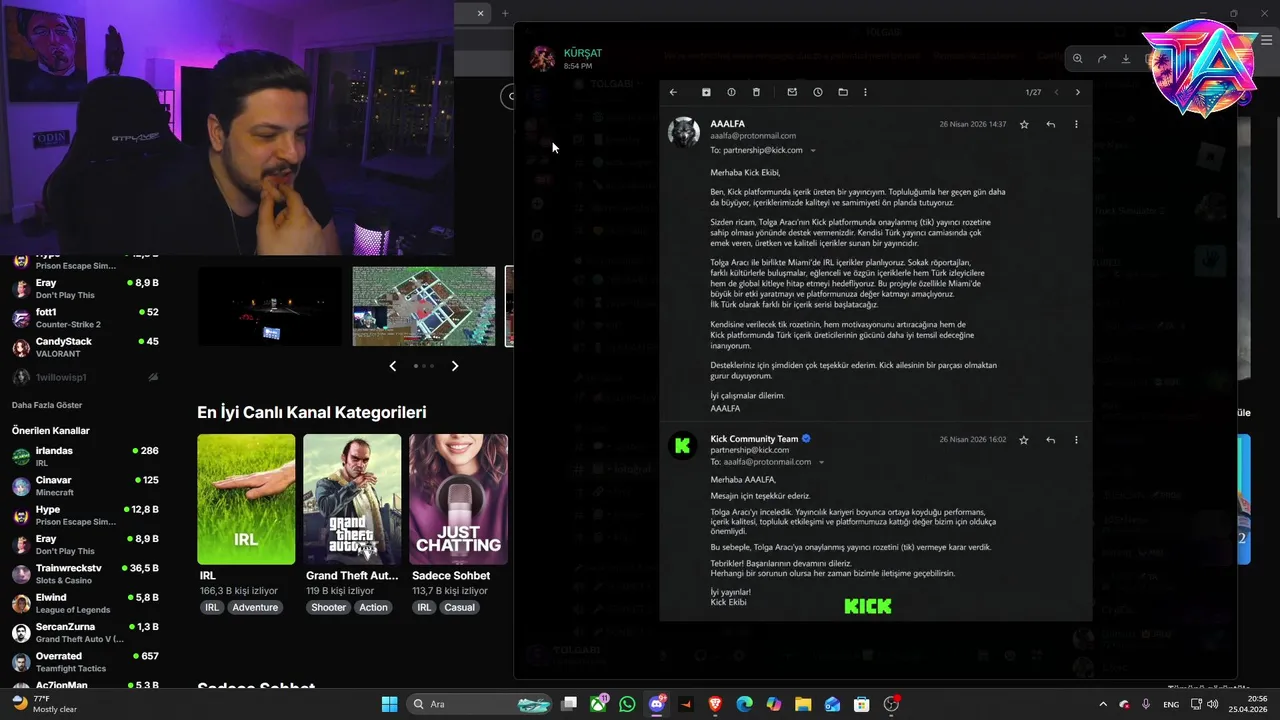Go back in Kick carousel with left arrow

tap(393, 366)
